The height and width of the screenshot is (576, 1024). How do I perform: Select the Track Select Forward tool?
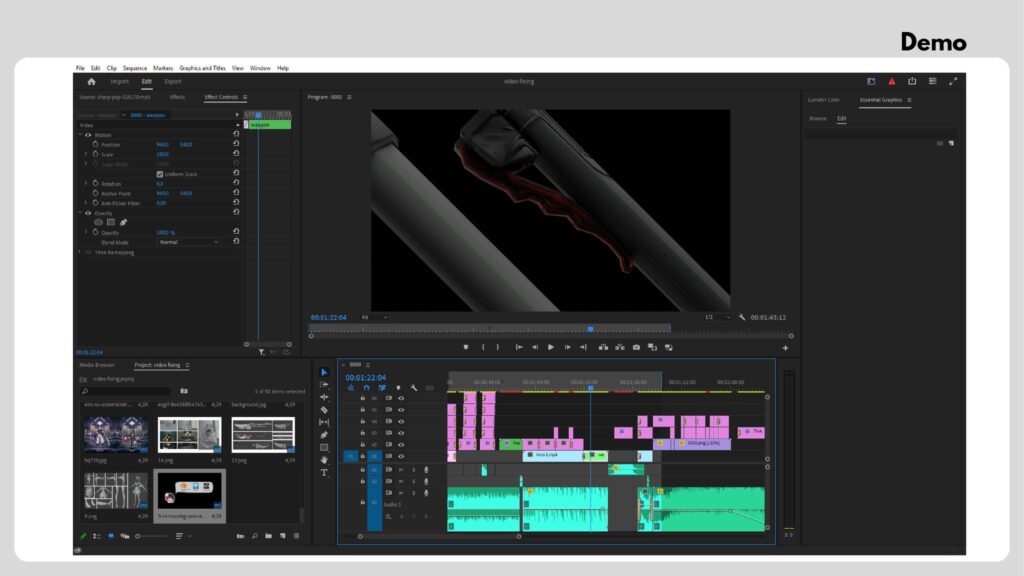click(324, 387)
